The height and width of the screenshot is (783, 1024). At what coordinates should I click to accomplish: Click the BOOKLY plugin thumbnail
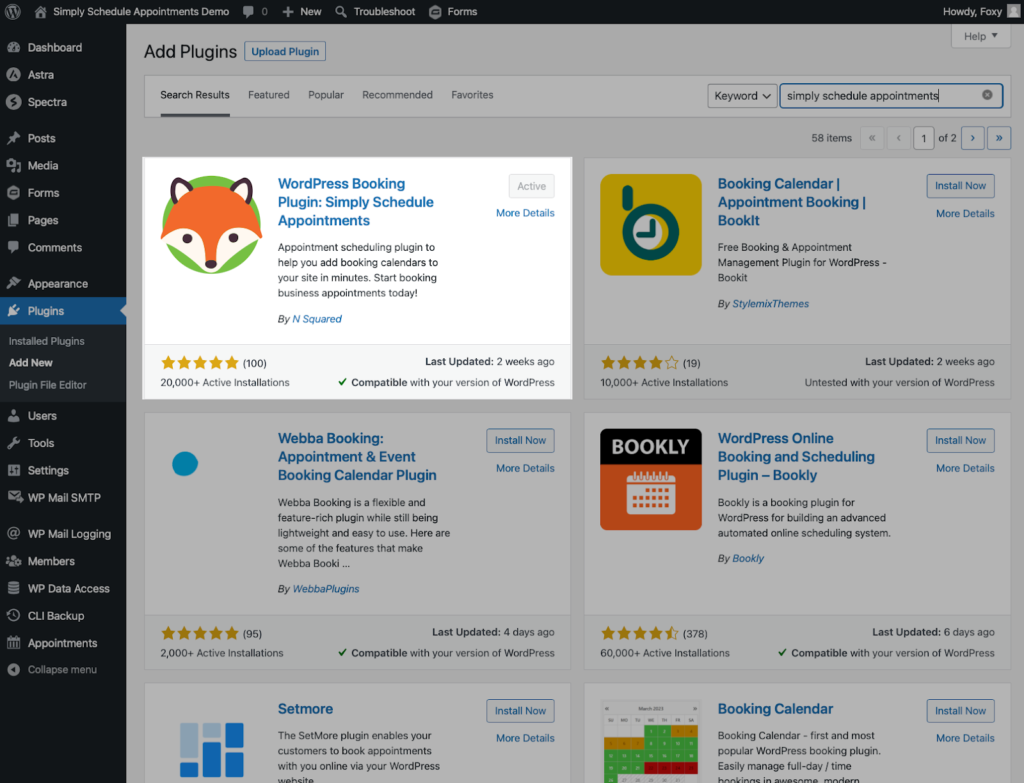651,479
